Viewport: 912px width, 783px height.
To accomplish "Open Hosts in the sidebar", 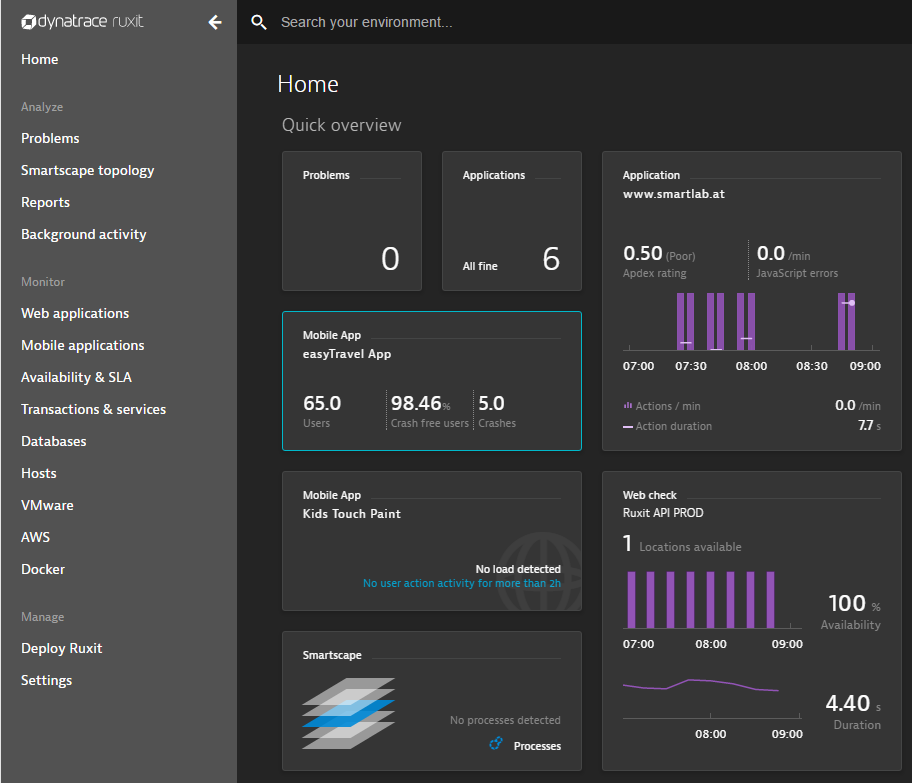I will pyautogui.click(x=39, y=473).
